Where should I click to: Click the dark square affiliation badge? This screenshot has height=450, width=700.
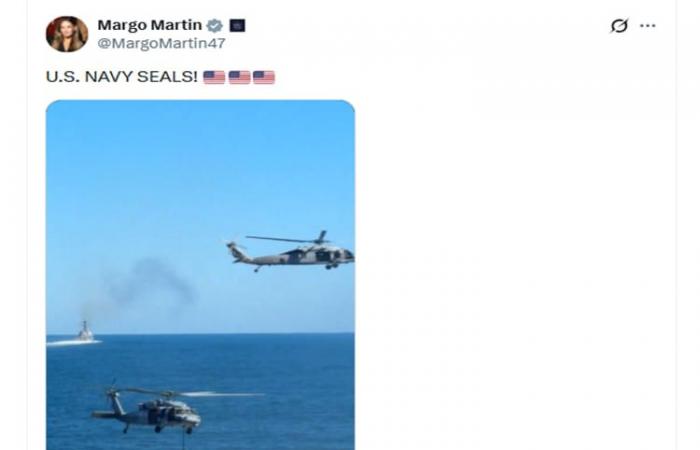point(237,25)
